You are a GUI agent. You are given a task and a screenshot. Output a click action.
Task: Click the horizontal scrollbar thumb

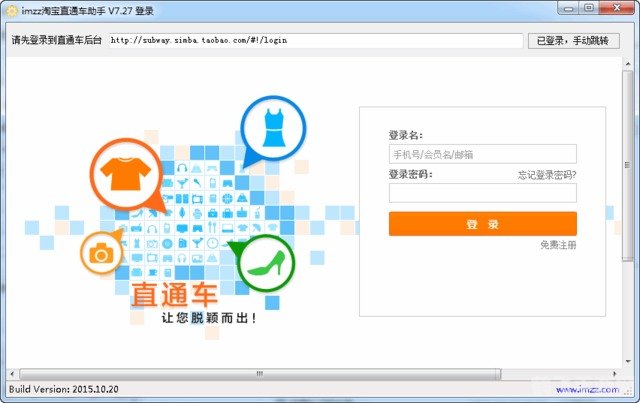click(258, 373)
